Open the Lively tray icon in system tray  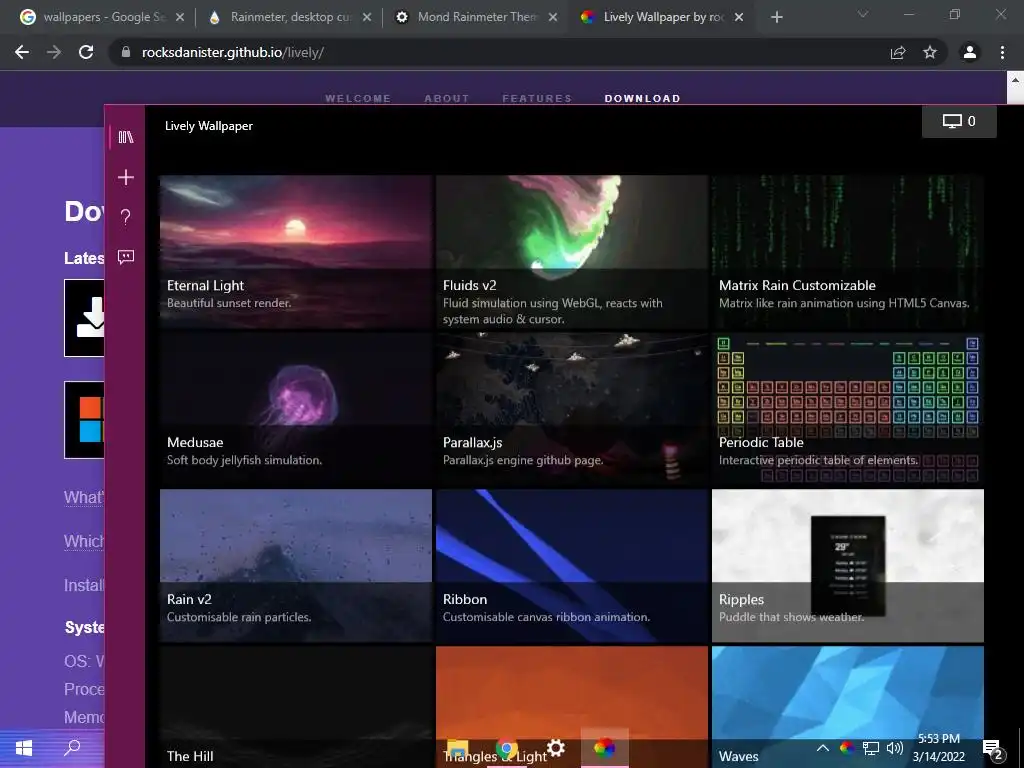pos(846,748)
